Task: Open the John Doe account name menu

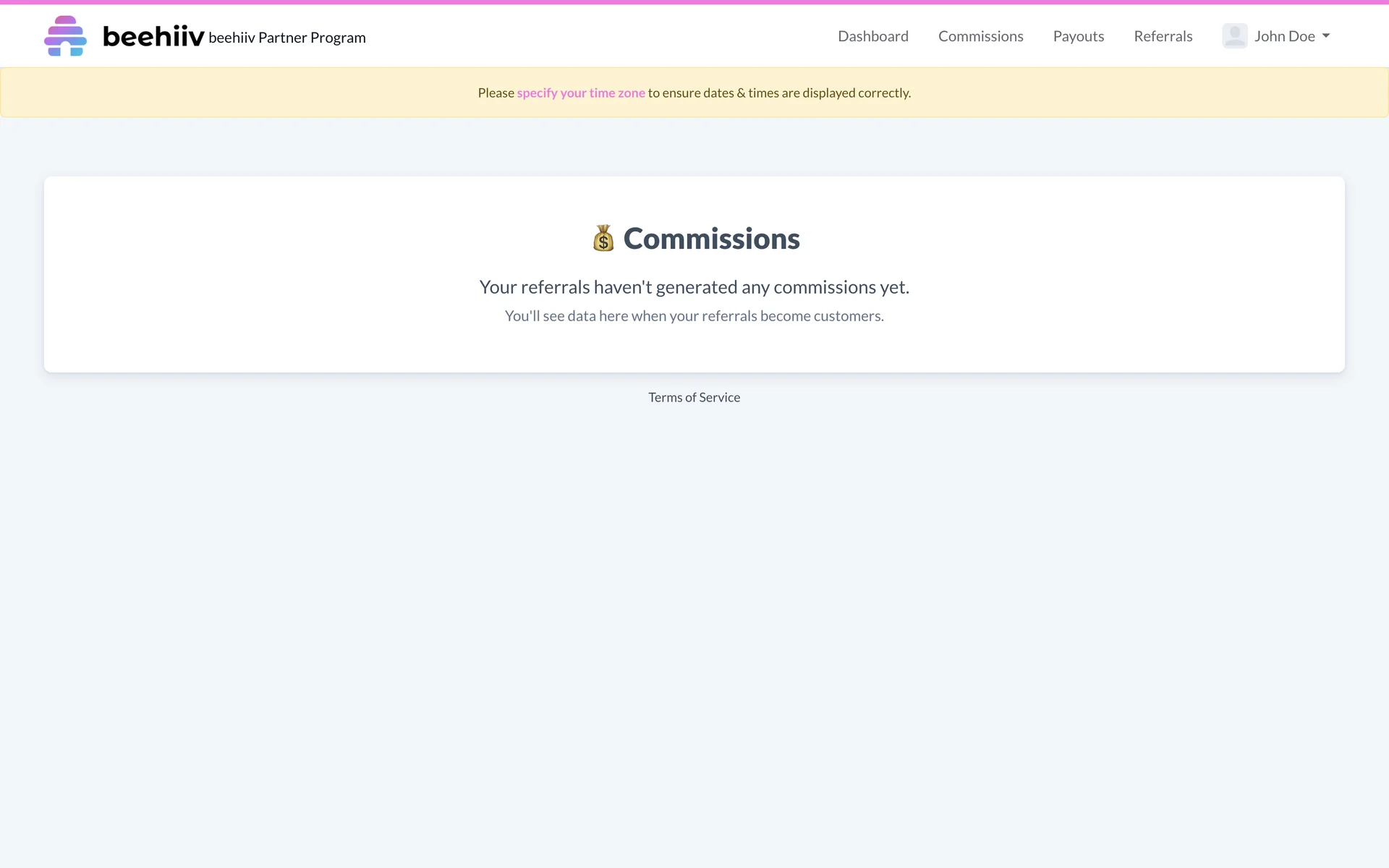Action: [x=1284, y=36]
